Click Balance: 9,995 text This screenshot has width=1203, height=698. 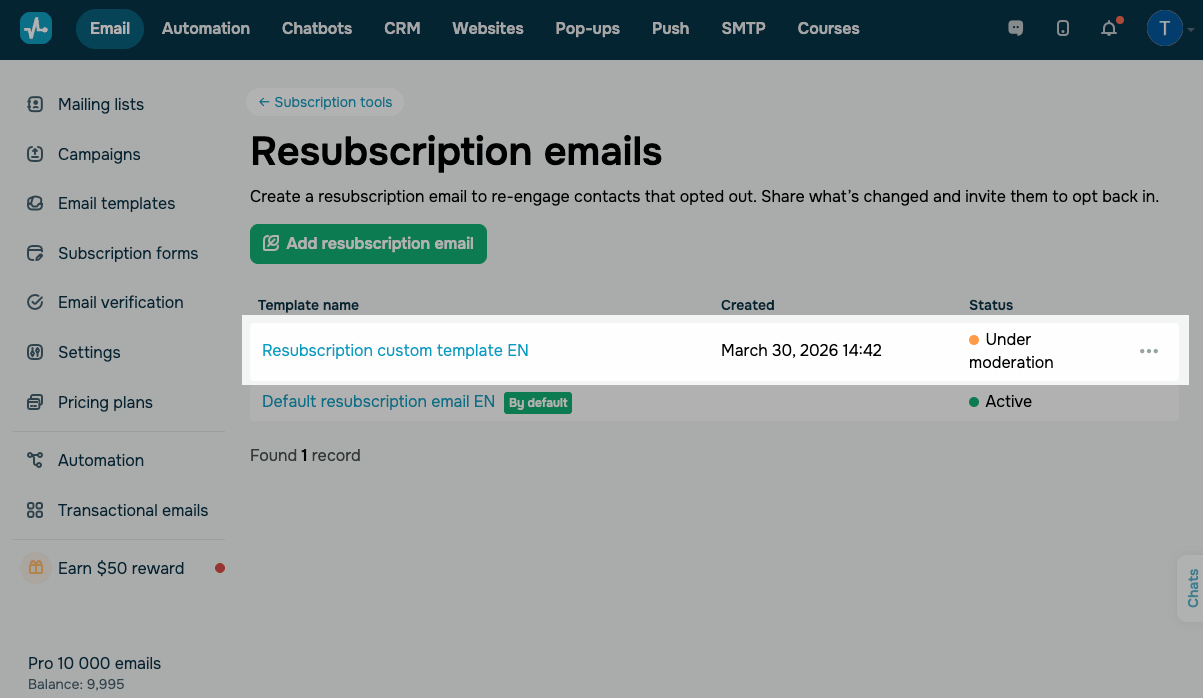click(76, 685)
